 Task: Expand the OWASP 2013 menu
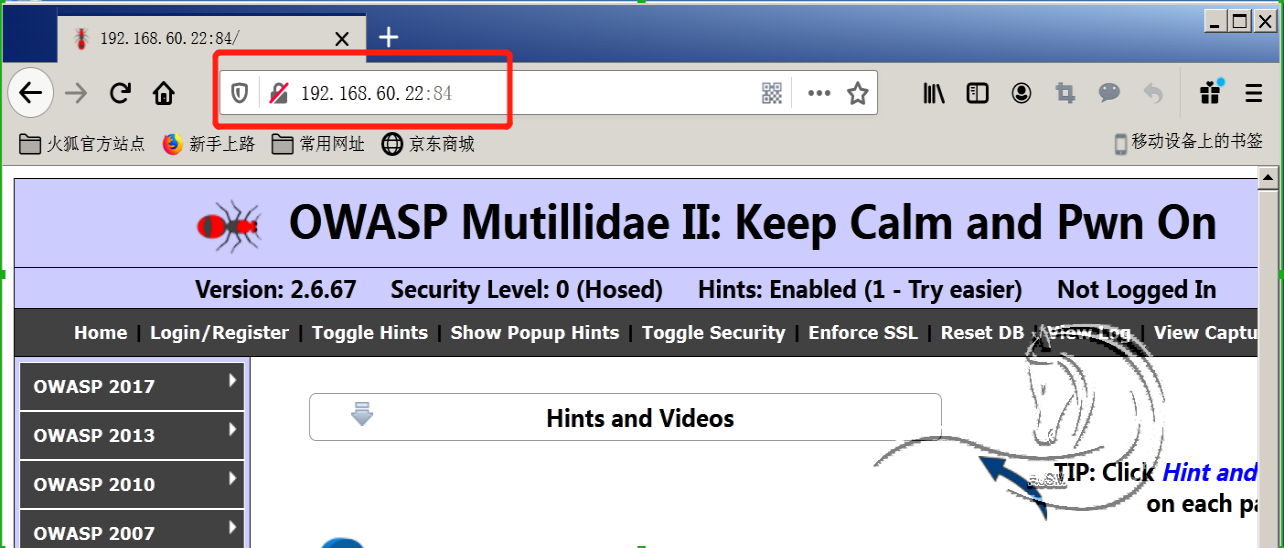point(132,435)
